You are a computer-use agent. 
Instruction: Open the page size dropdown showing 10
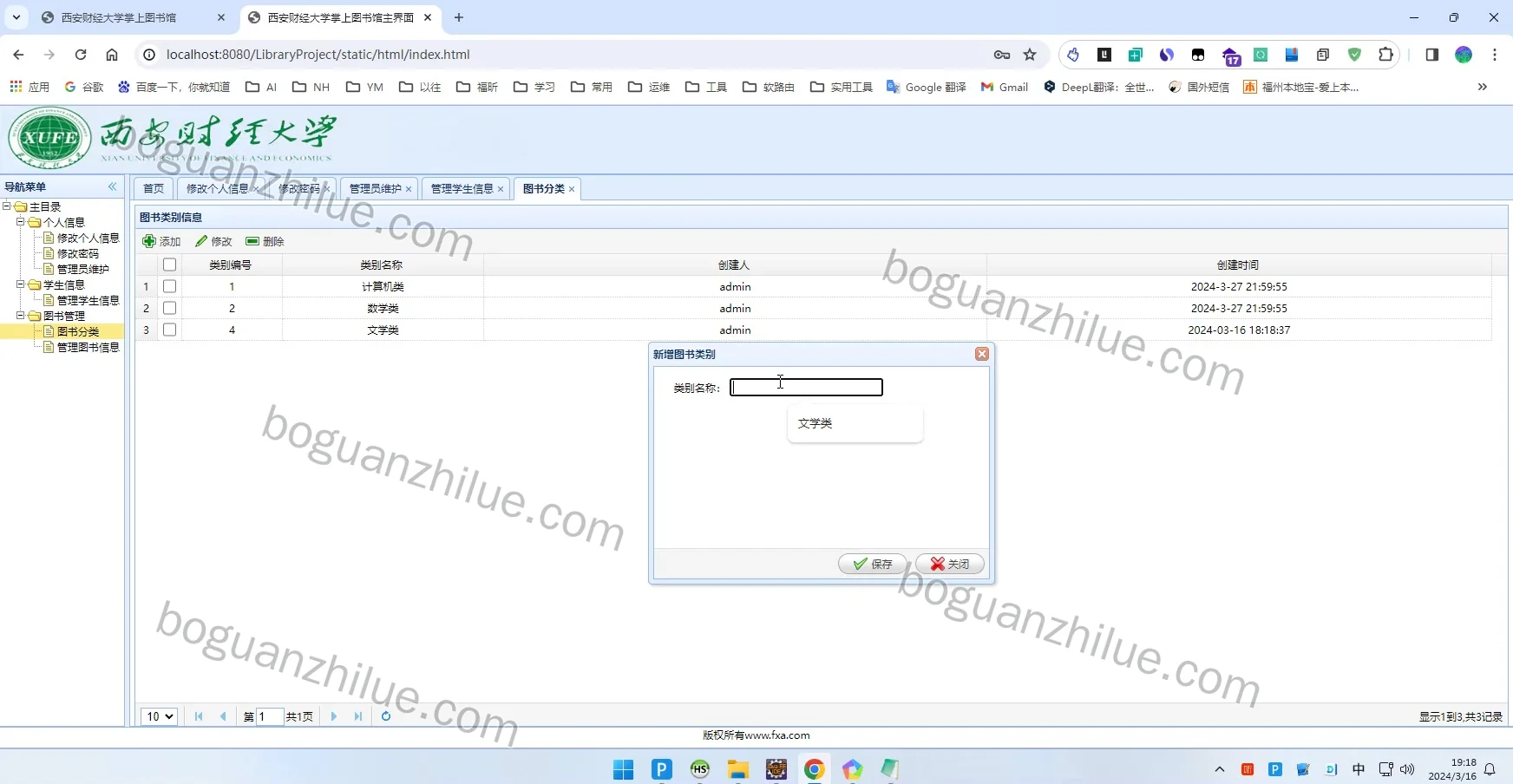point(160,716)
